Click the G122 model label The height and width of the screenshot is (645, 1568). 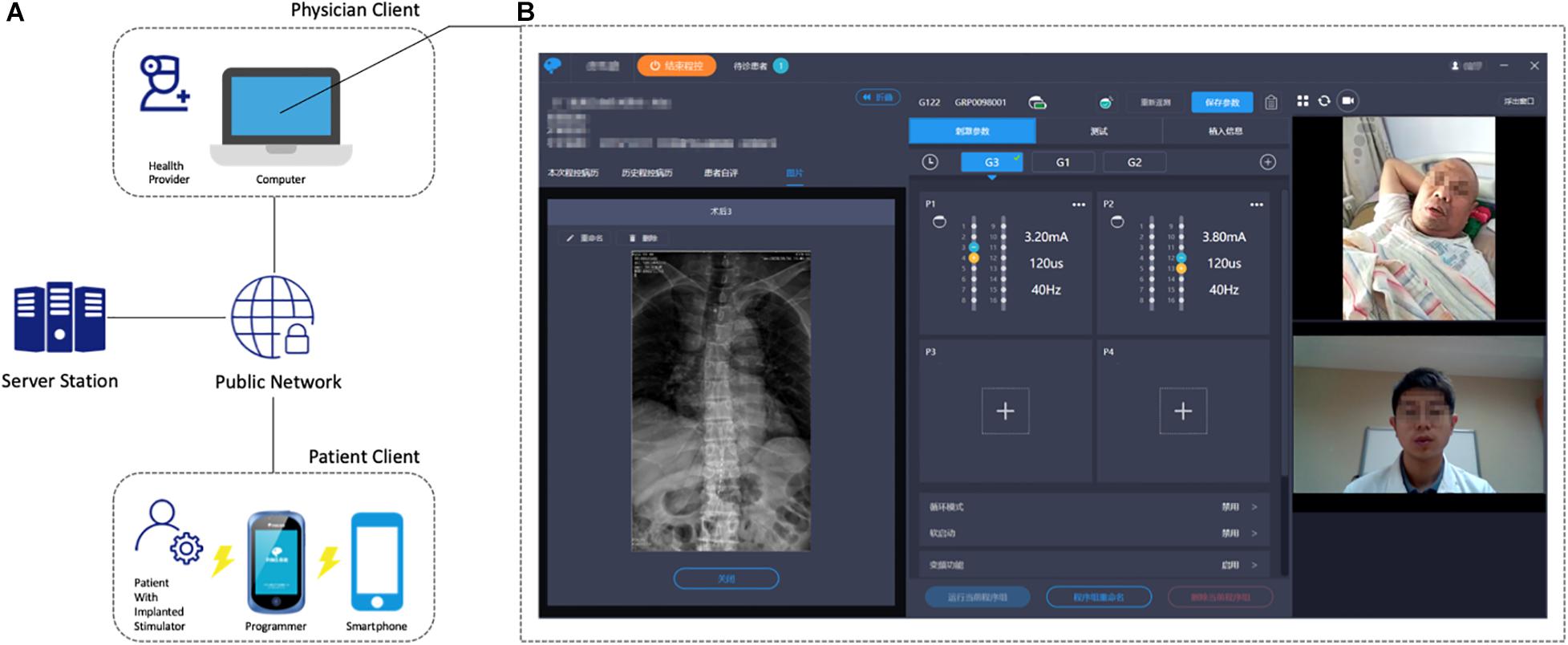(x=929, y=103)
